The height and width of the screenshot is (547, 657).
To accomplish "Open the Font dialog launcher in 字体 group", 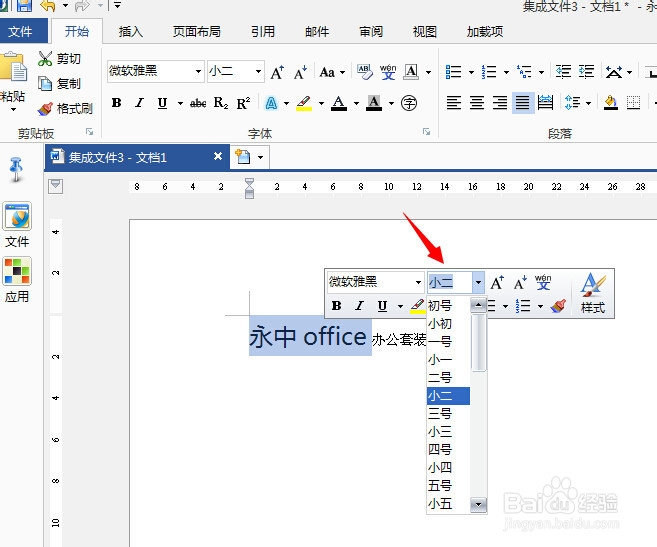I will pyautogui.click(x=426, y=132).
